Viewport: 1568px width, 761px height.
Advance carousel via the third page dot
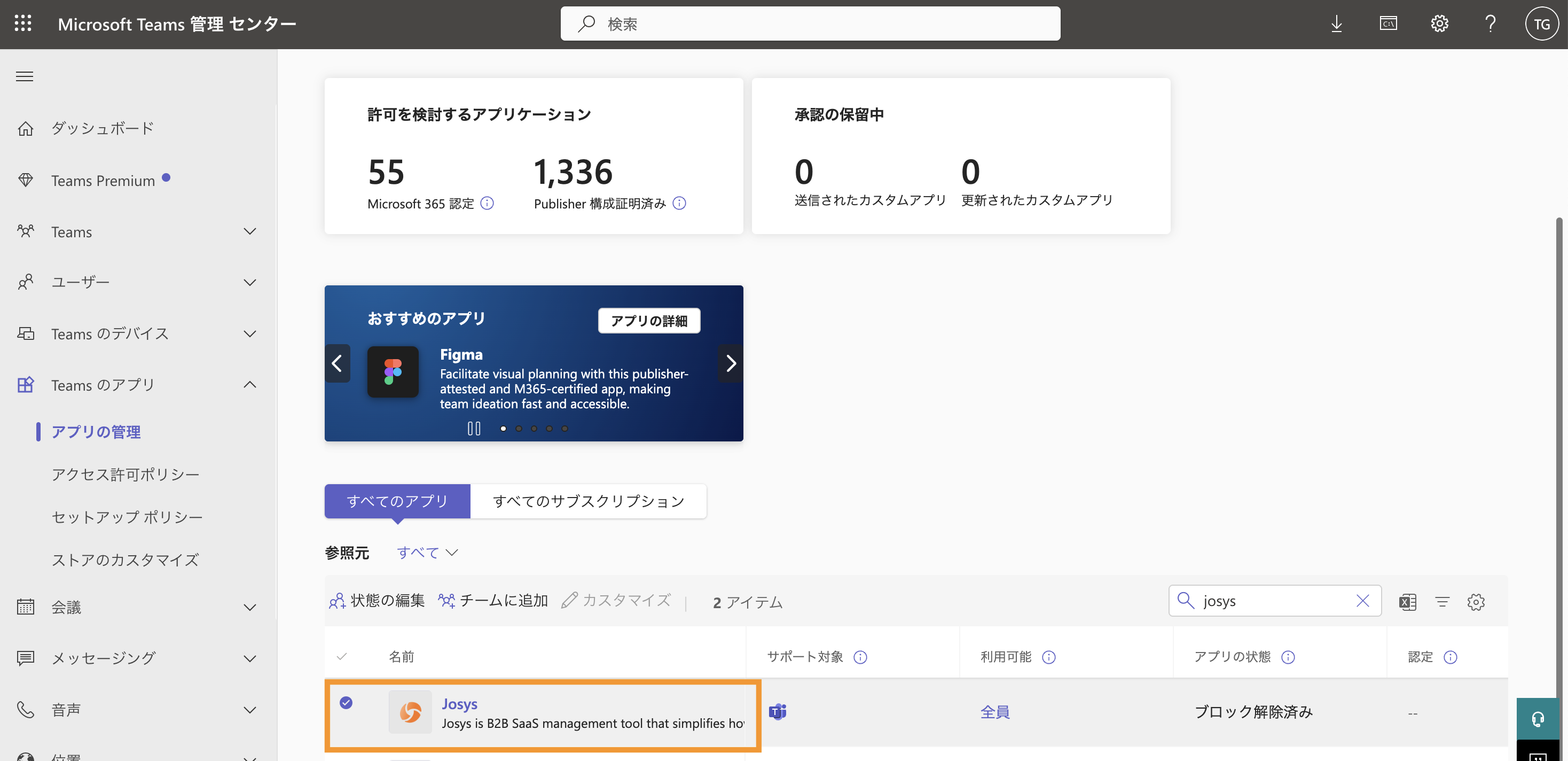pyautogui.click(x=534, y=428)
